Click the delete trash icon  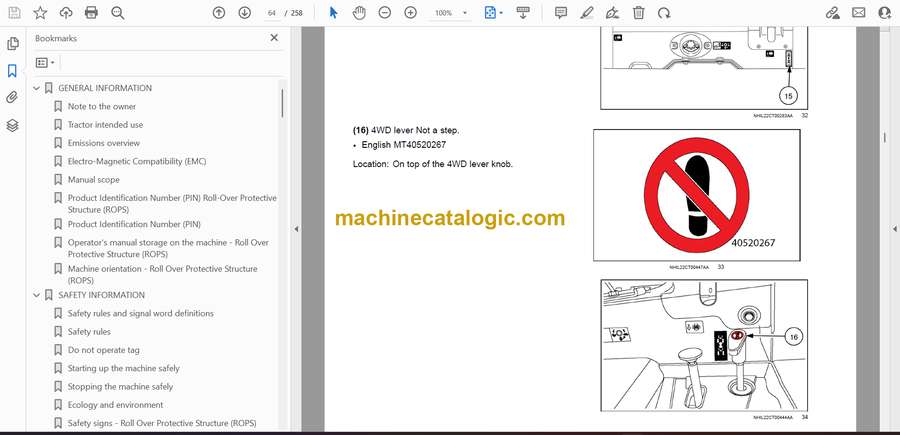[638, 13]
